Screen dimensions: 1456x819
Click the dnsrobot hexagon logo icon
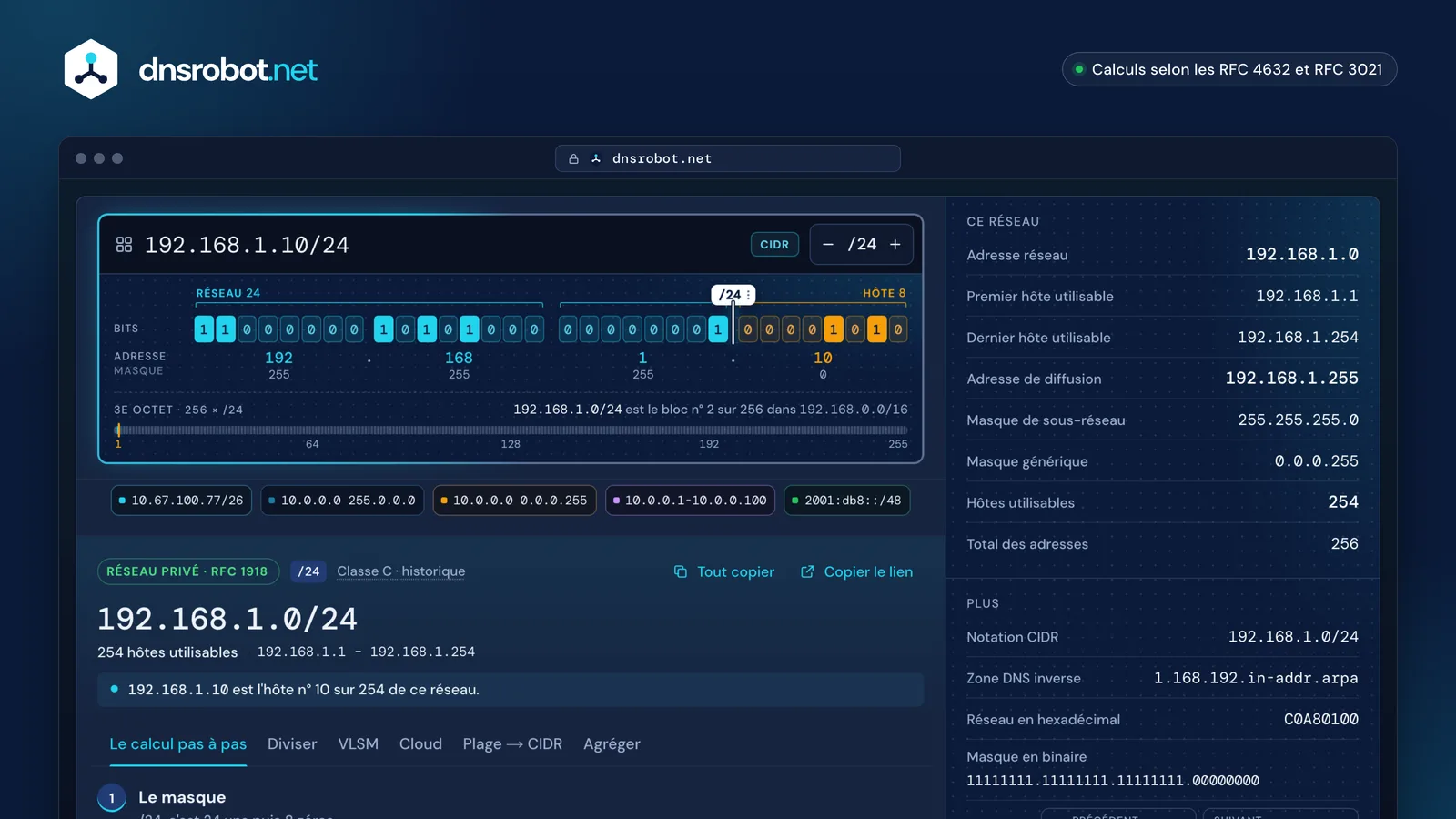click(x=91, y=69)
